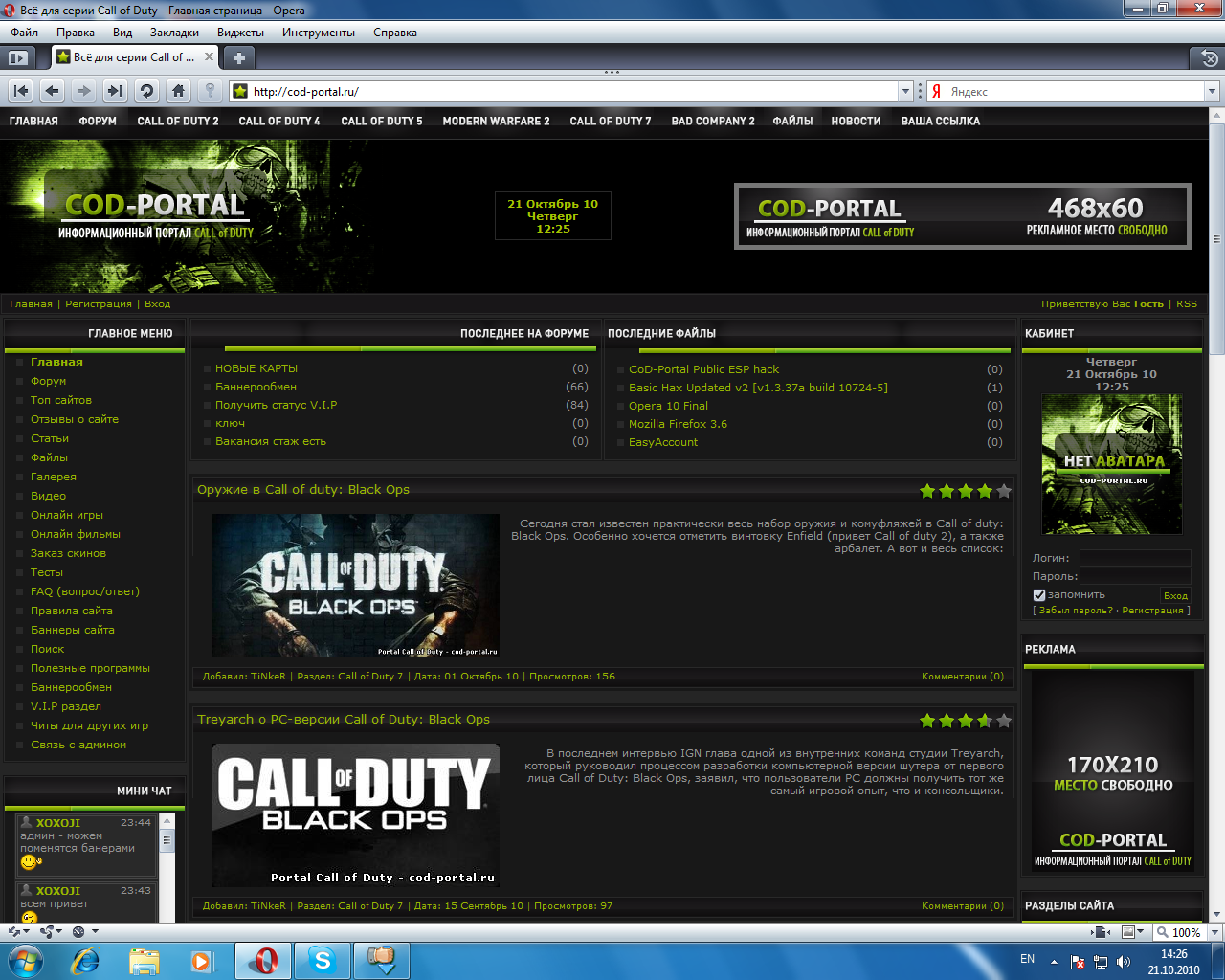Open 'Баннерообмен' forum topic
Image resolution: width=1225 pixels, height=980 pixels.
click(256, 387)
